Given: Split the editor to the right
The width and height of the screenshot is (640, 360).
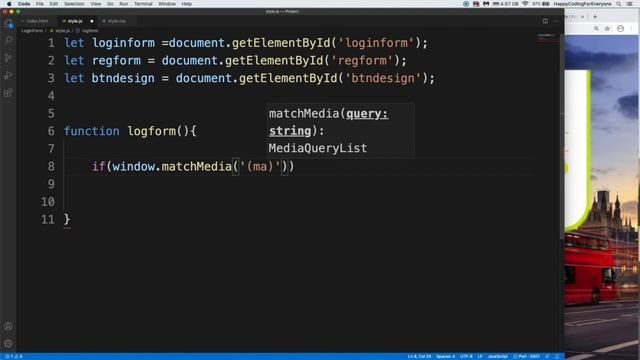Looking at the screenshot, I should (x=545, y=21).
